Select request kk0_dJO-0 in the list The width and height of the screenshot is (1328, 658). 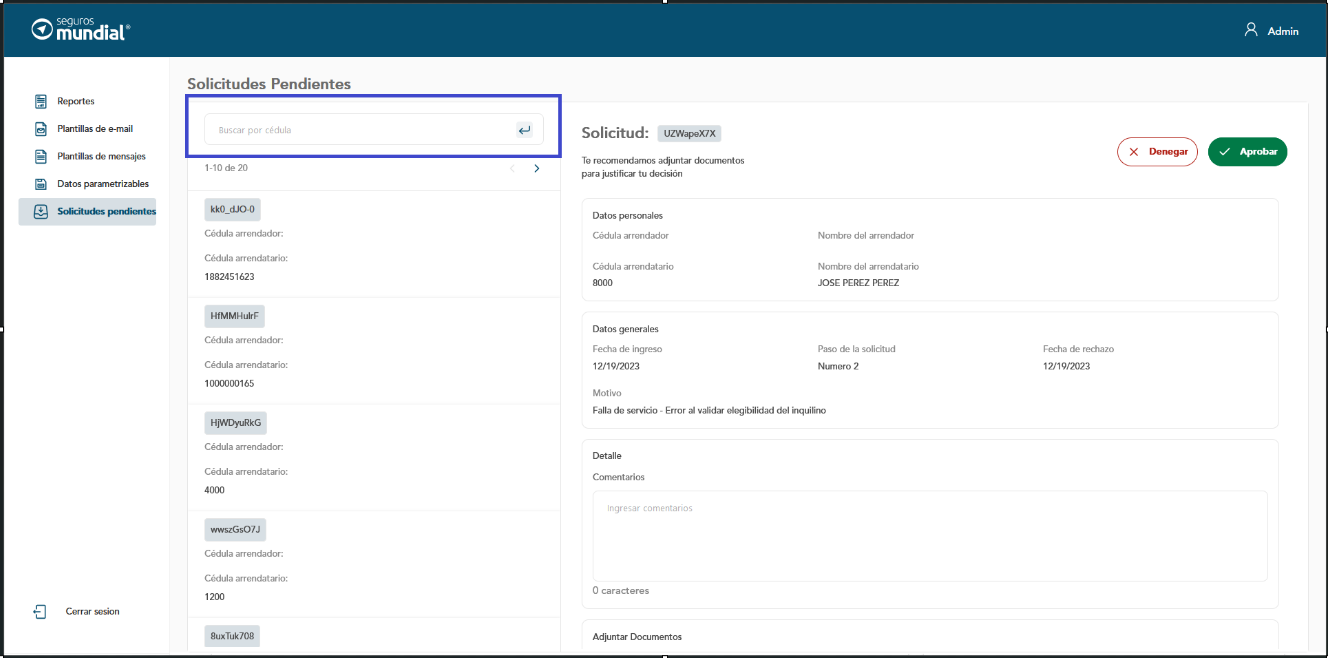coord(233,209)
